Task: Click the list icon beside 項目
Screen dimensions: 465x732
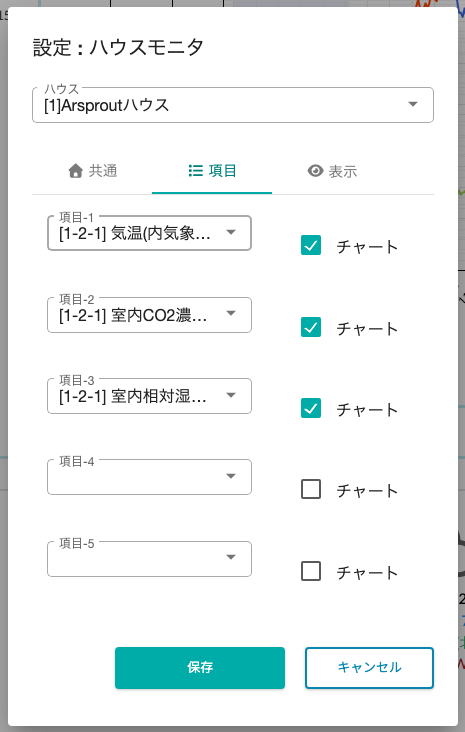Action: pos(195,171)
